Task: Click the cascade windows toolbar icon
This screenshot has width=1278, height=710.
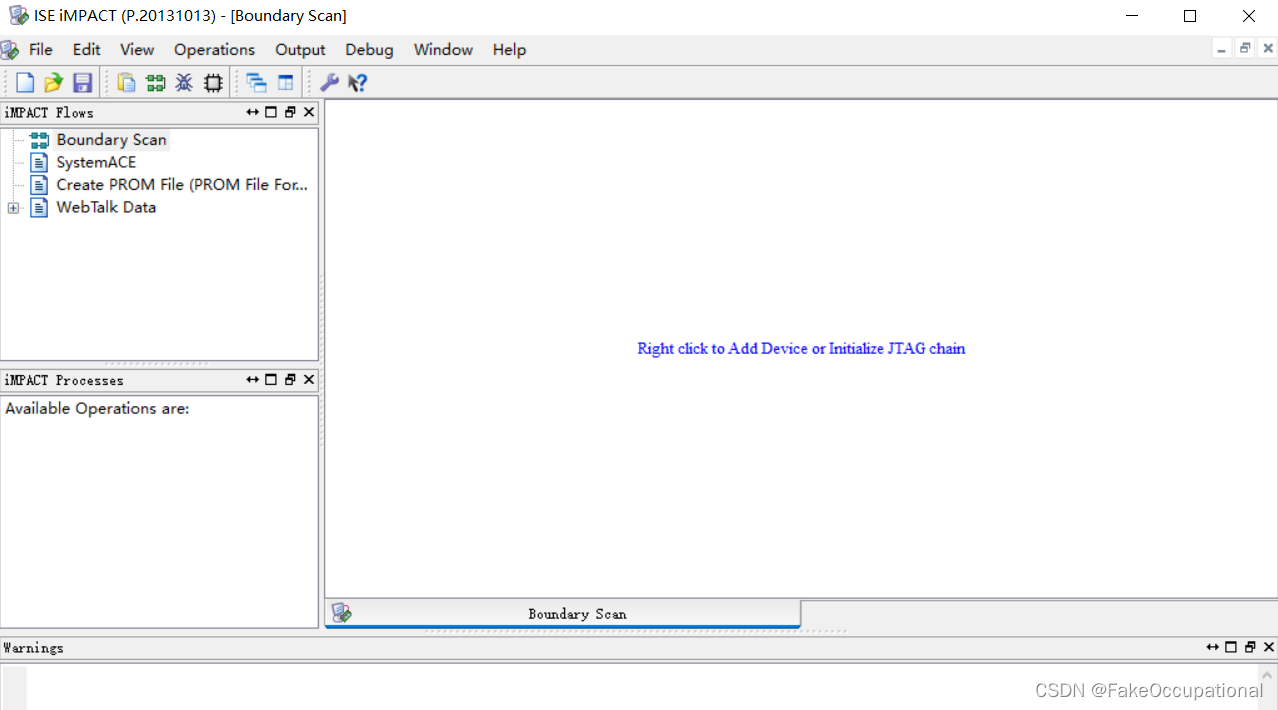Action: [x=257, y=83]
